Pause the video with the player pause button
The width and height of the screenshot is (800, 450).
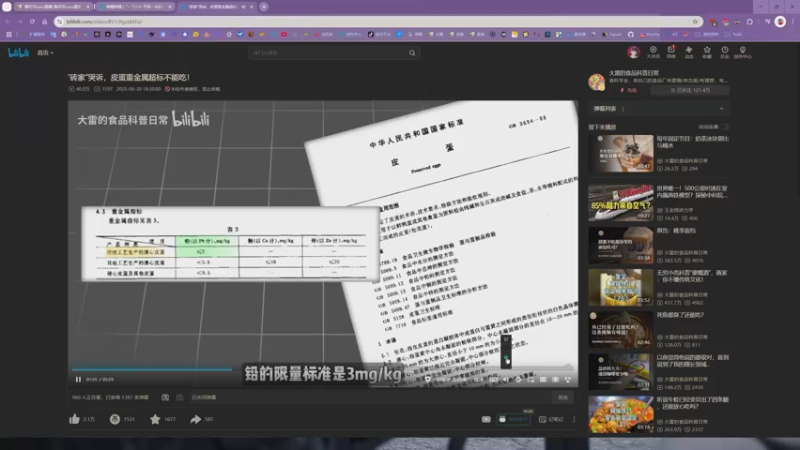(78, 379)
